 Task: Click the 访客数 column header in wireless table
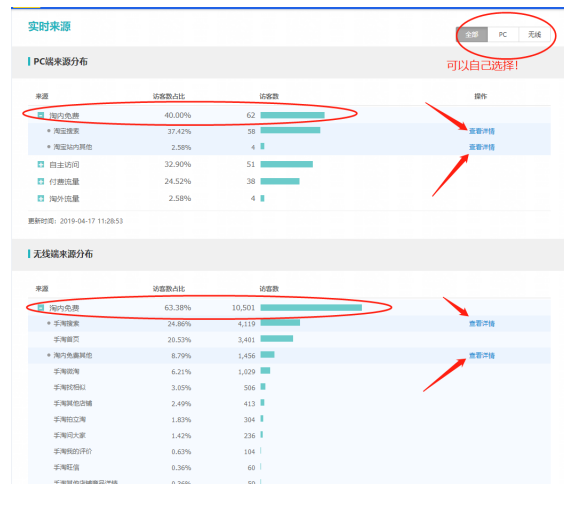(x=269, y=289)
